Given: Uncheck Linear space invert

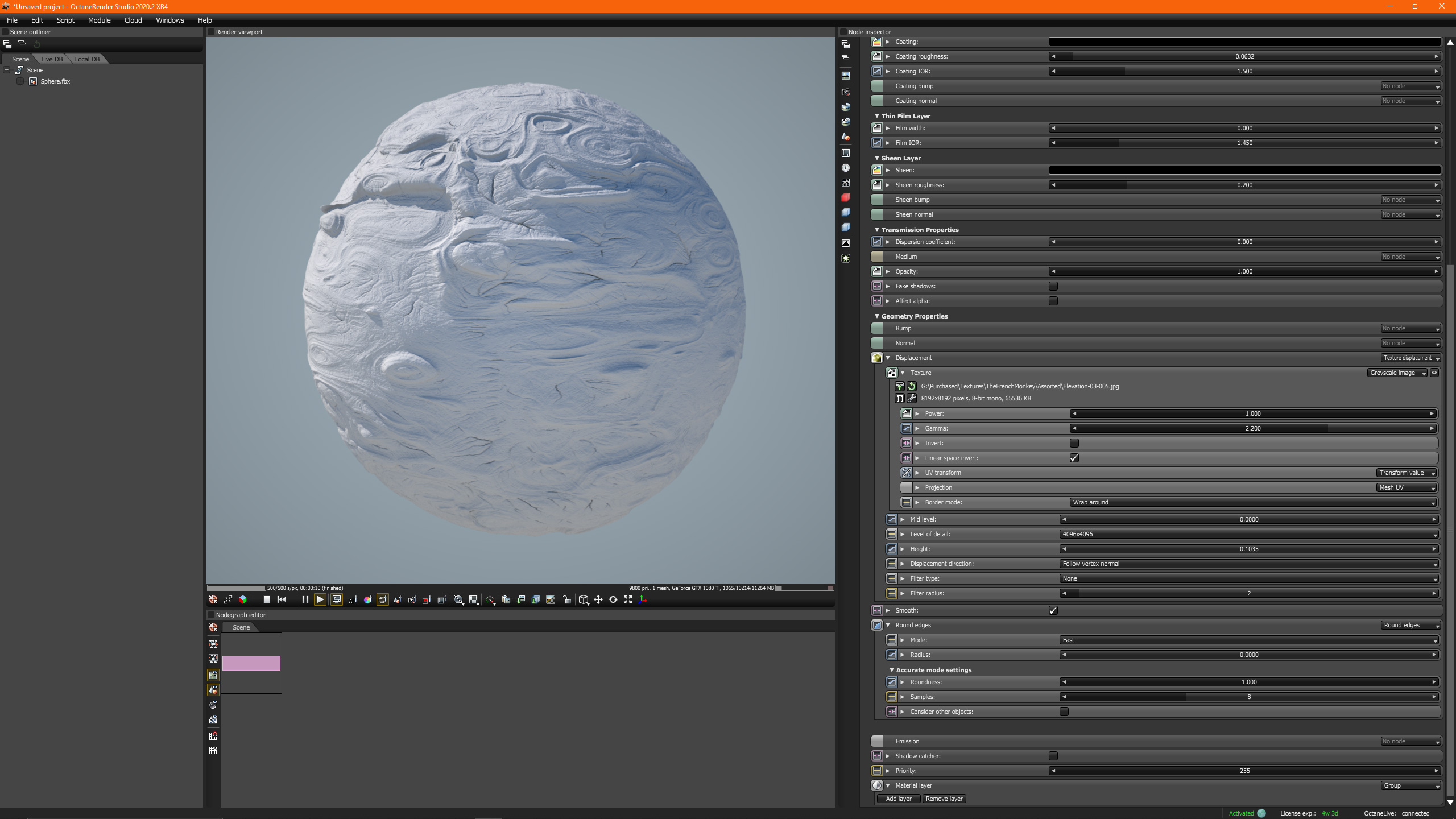Looking at the screenshot, I should click(x=1074, y=458).
